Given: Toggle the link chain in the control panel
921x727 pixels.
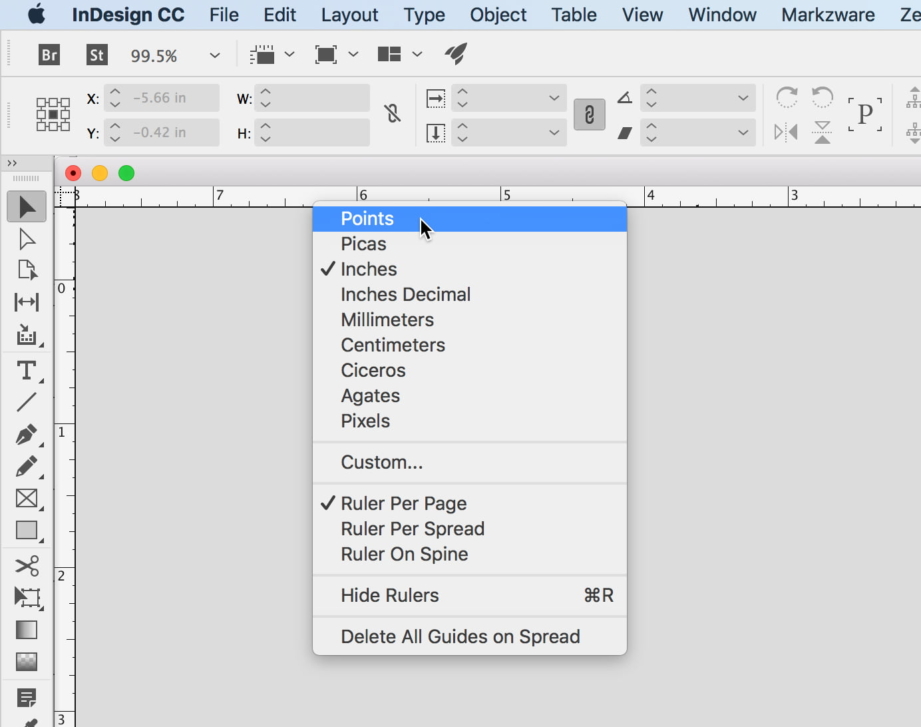Looking at the screenshot, I should [590, 114].
